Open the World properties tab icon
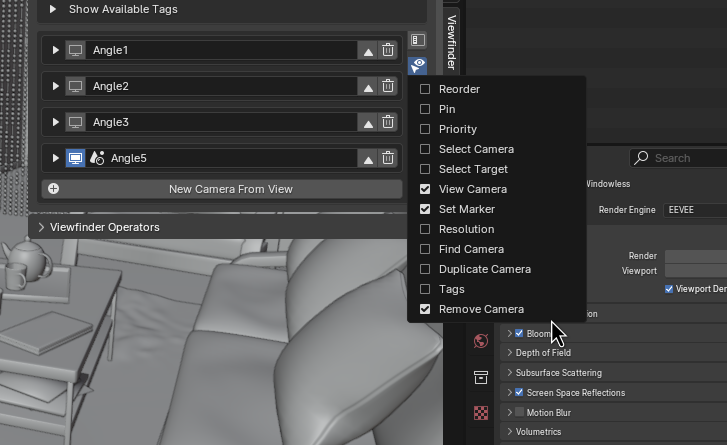 481,341
